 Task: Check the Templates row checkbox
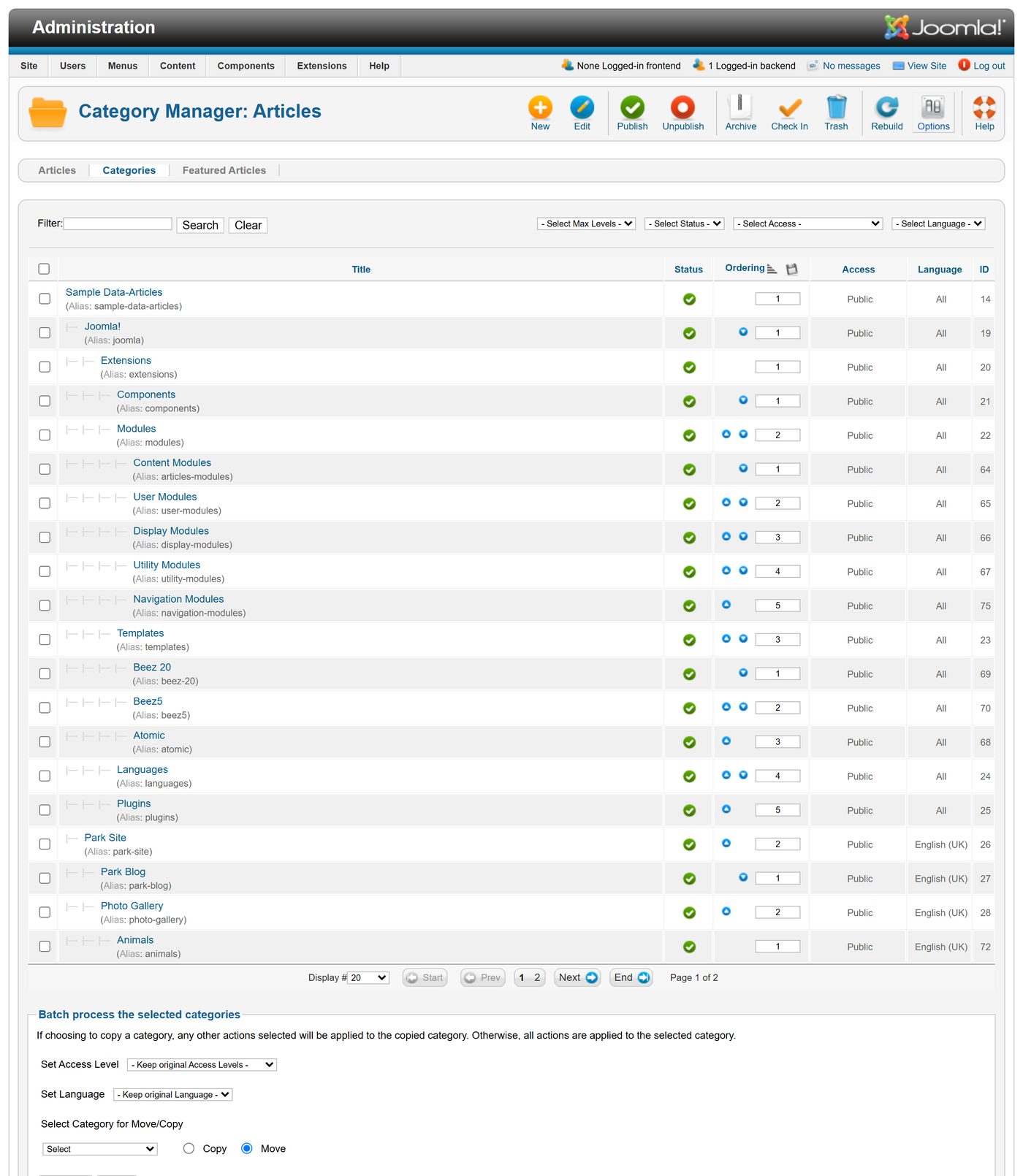[45, 639]
